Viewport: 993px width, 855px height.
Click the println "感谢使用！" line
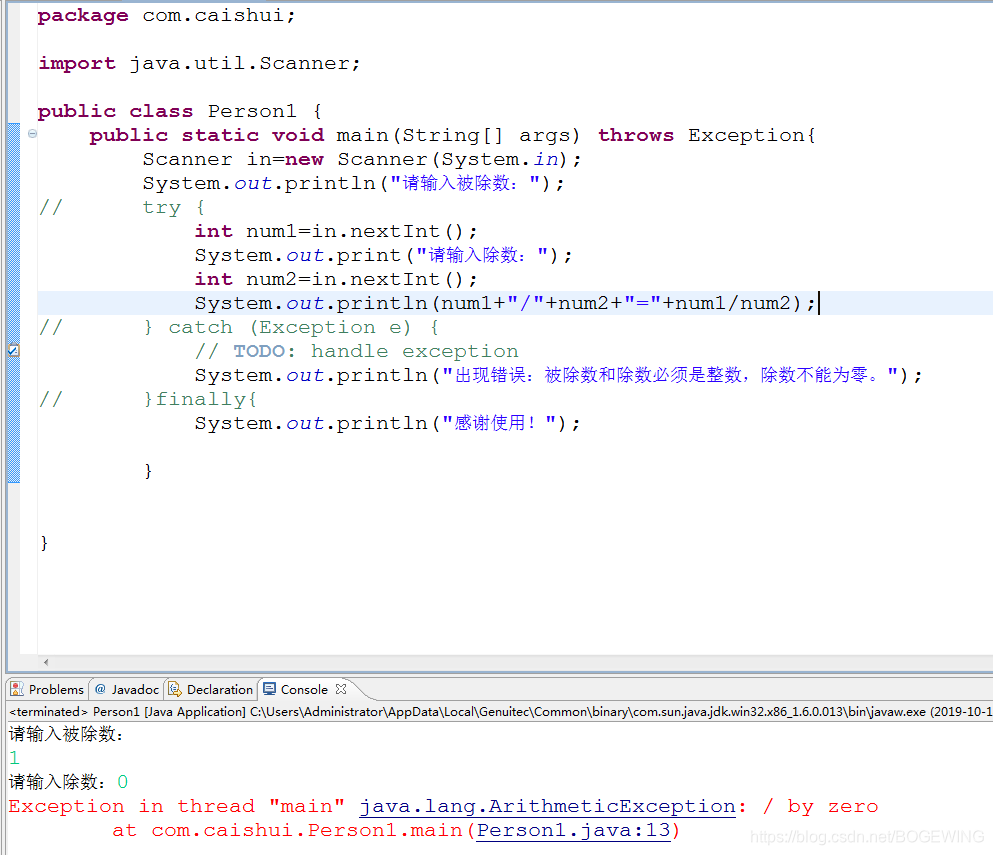[388, 423]
